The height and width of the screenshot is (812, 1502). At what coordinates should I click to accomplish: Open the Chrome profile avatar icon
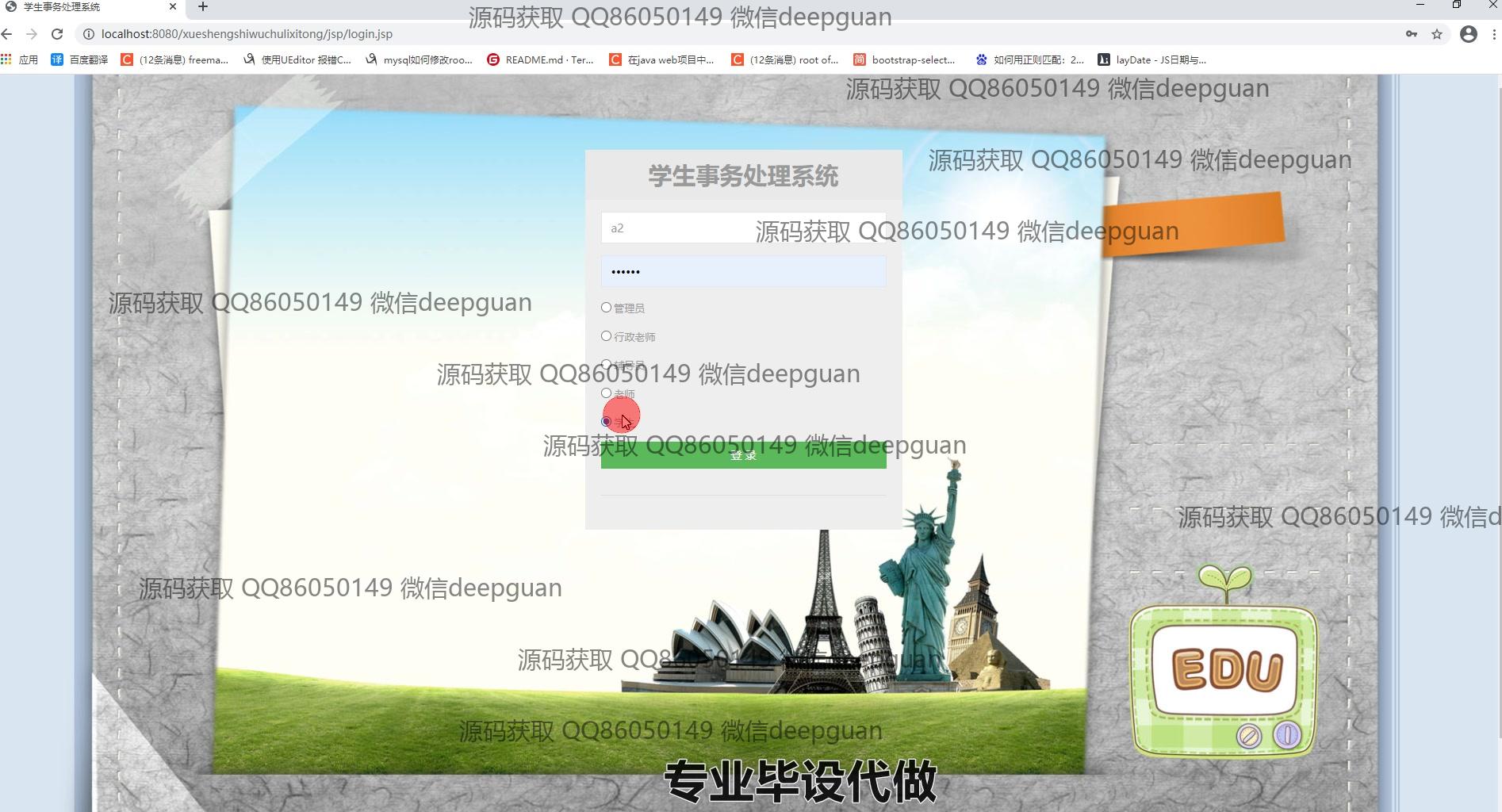(1468, 34)
